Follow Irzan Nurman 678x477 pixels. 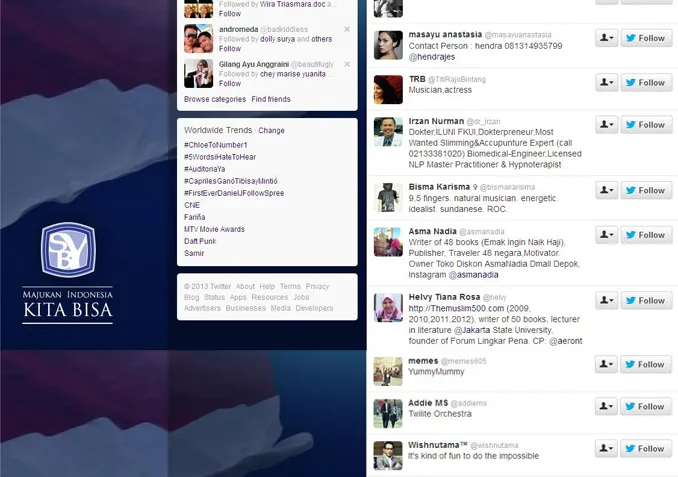(646, 125)
